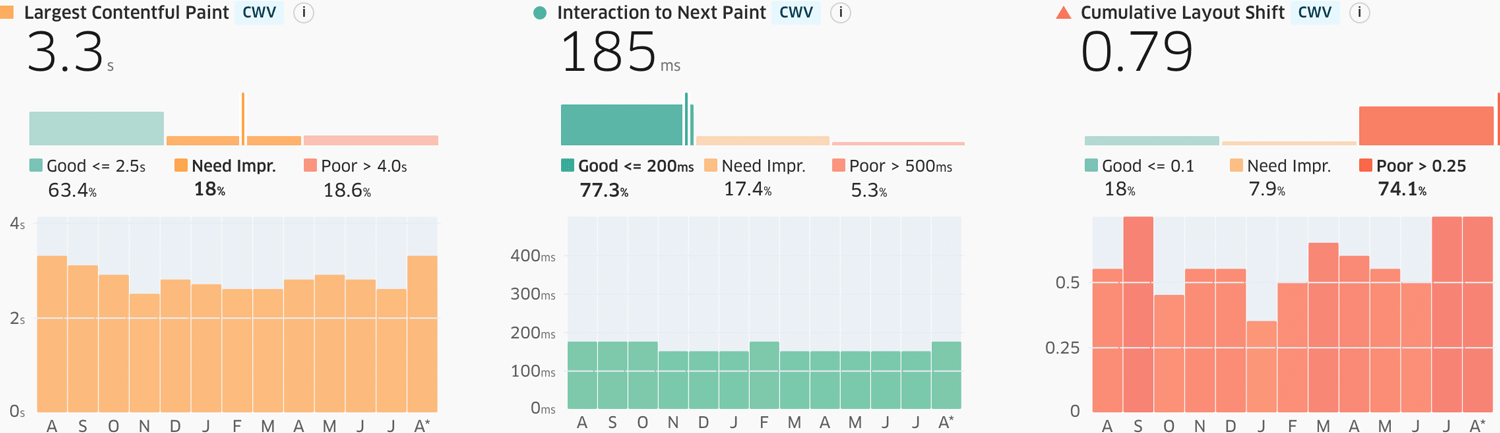Viewport: 1500px width, 433px height.
Task: Click info icon for Cumulative Layout Shift
Action: 1359,13
